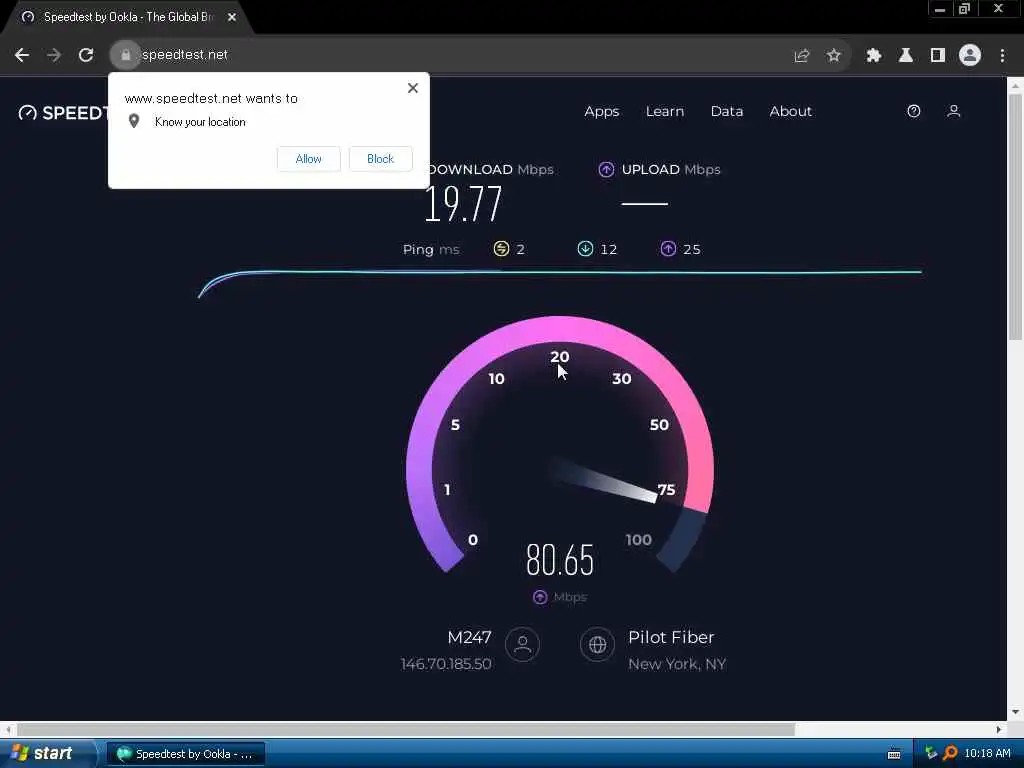The width and height of the screenshot is (1024, 768).
Task: Click the taskbar clock 10:18 AM
Action: click(987, 754)
